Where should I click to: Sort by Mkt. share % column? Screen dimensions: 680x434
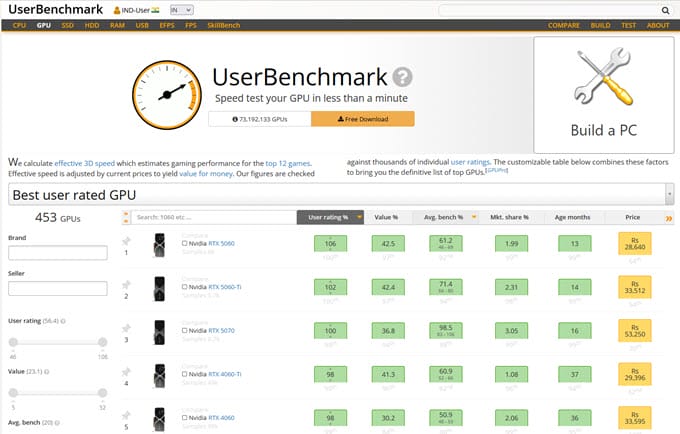510,217
